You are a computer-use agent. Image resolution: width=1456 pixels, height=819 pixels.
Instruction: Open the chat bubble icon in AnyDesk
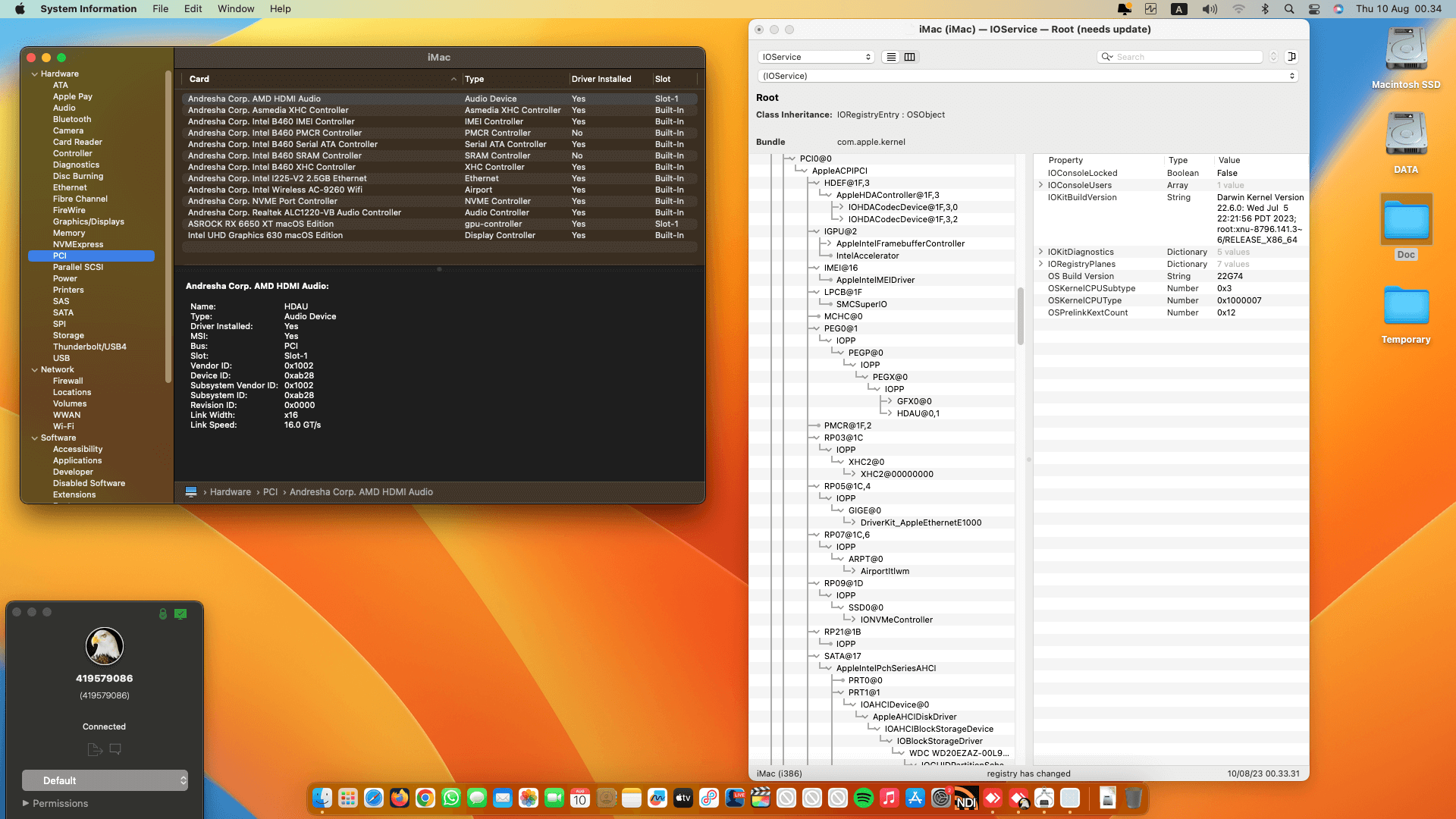pos(115,749)
